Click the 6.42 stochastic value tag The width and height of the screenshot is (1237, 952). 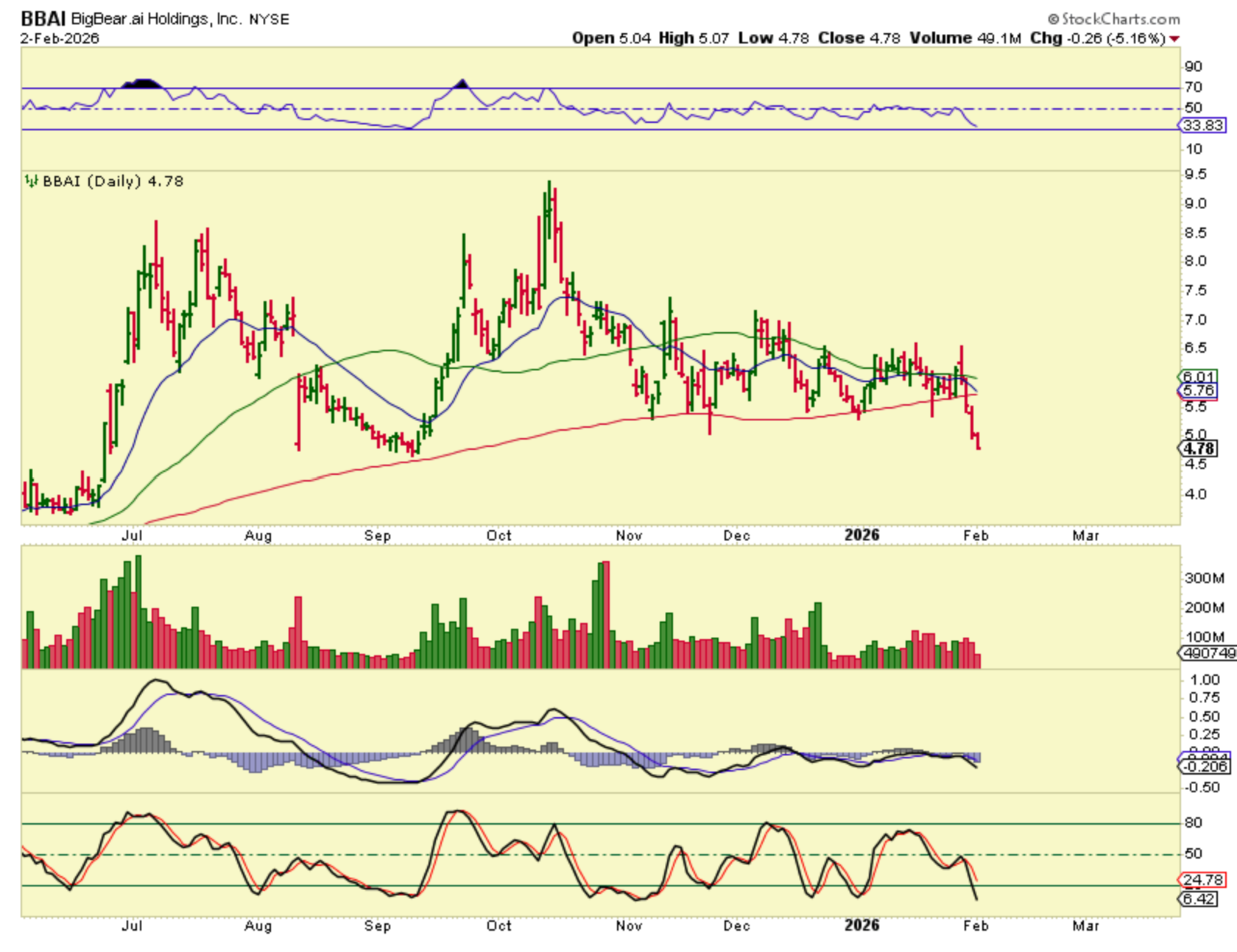pos(1199,899)
